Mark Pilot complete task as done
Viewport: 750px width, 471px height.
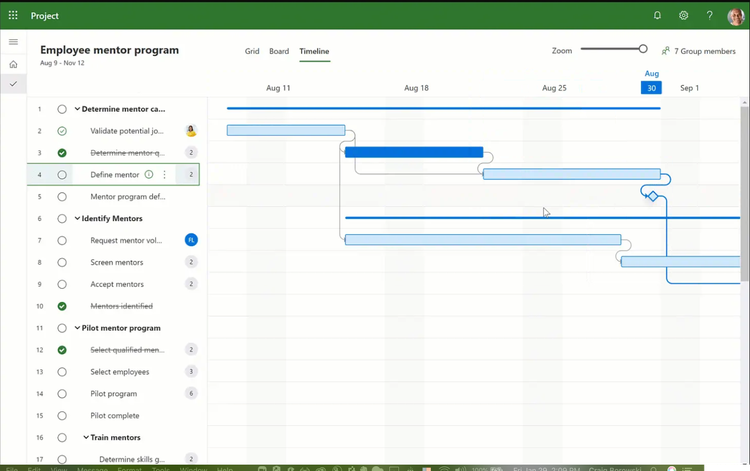(62, 416)
